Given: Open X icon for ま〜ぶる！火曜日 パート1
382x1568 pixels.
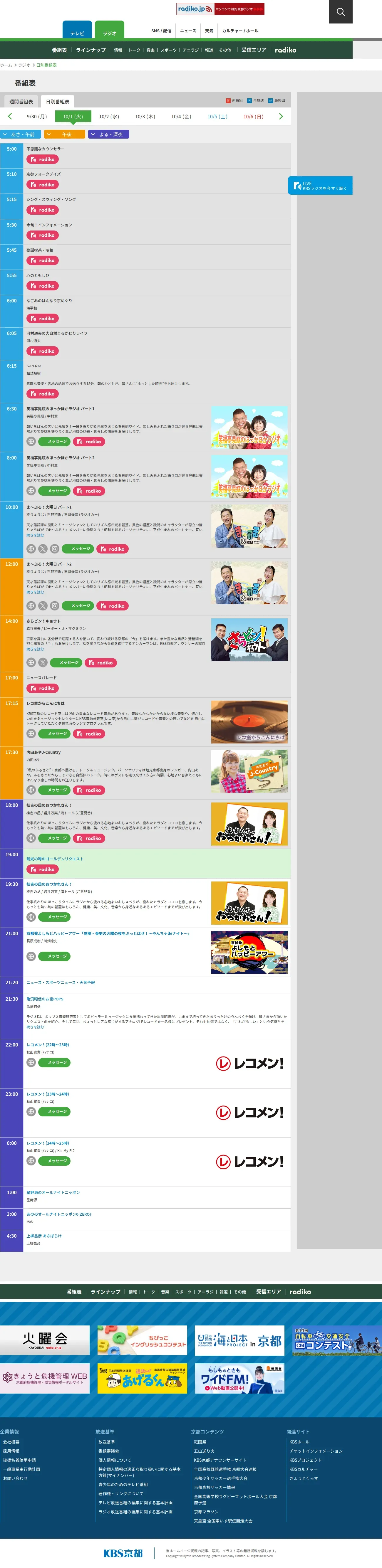Looking at the screenshot, I should click(x=43, y=549).
